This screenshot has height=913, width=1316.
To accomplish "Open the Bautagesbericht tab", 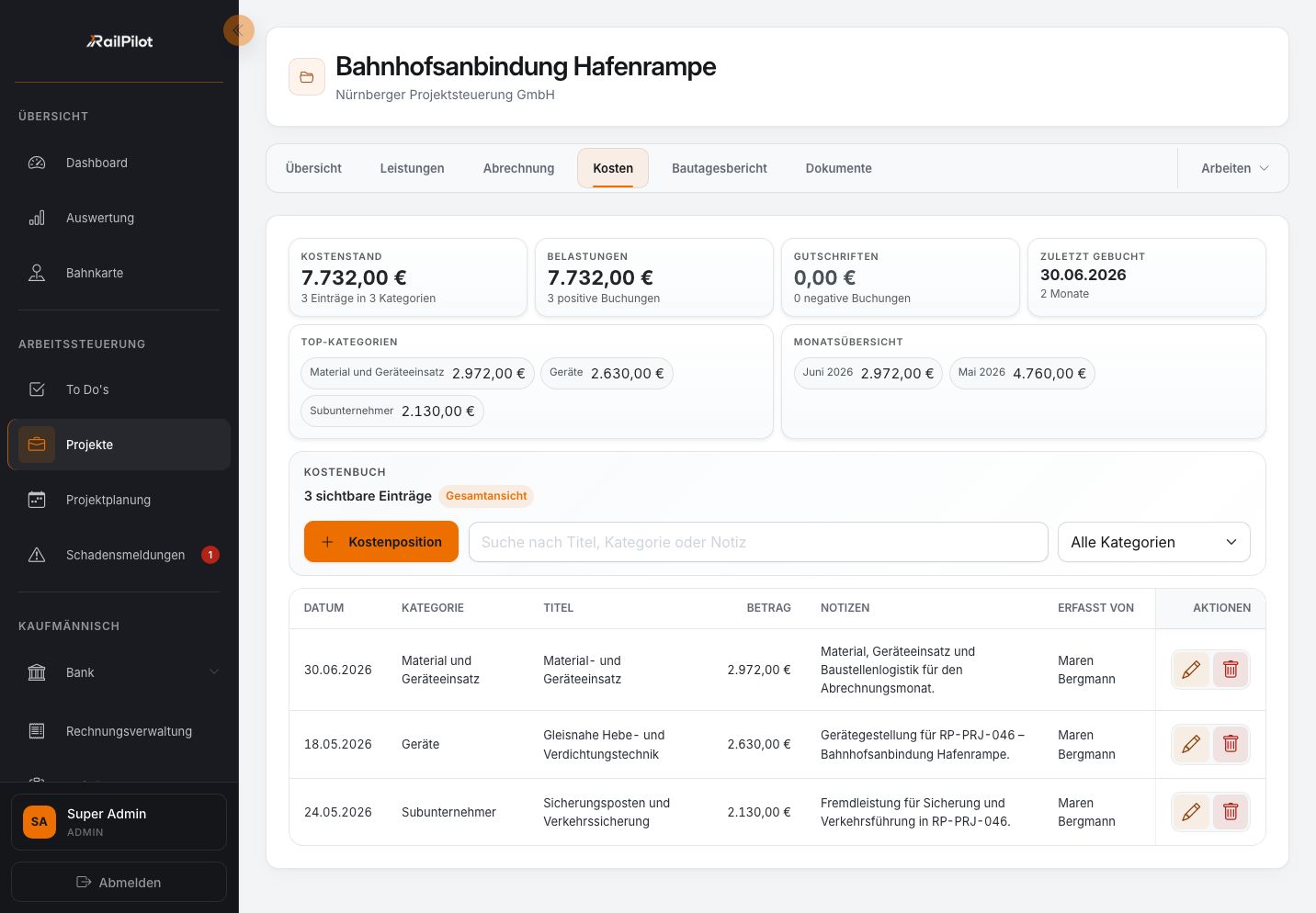I will (720, 168).
